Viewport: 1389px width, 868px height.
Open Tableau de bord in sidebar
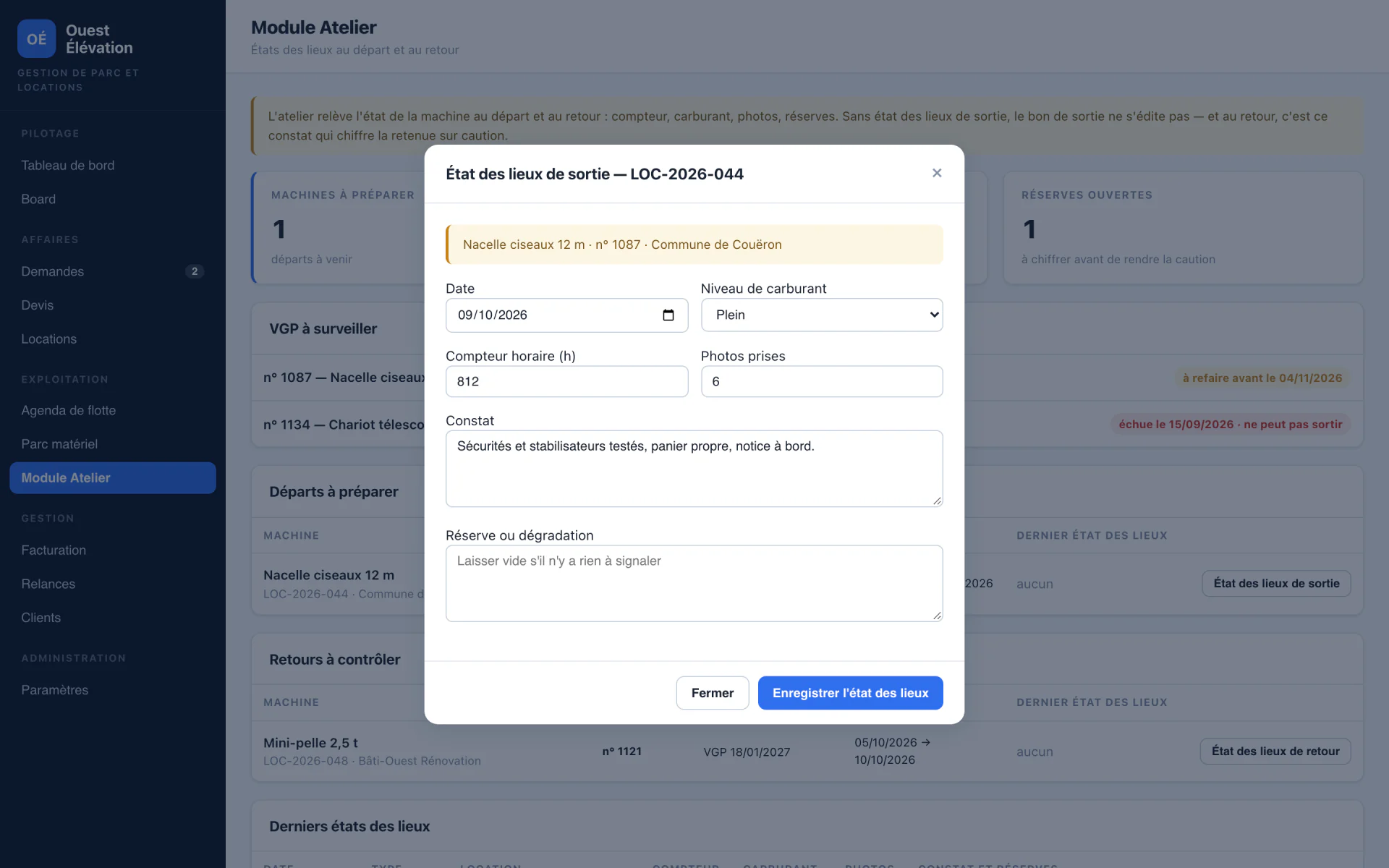pyautogui.click(x=113, y=166)
